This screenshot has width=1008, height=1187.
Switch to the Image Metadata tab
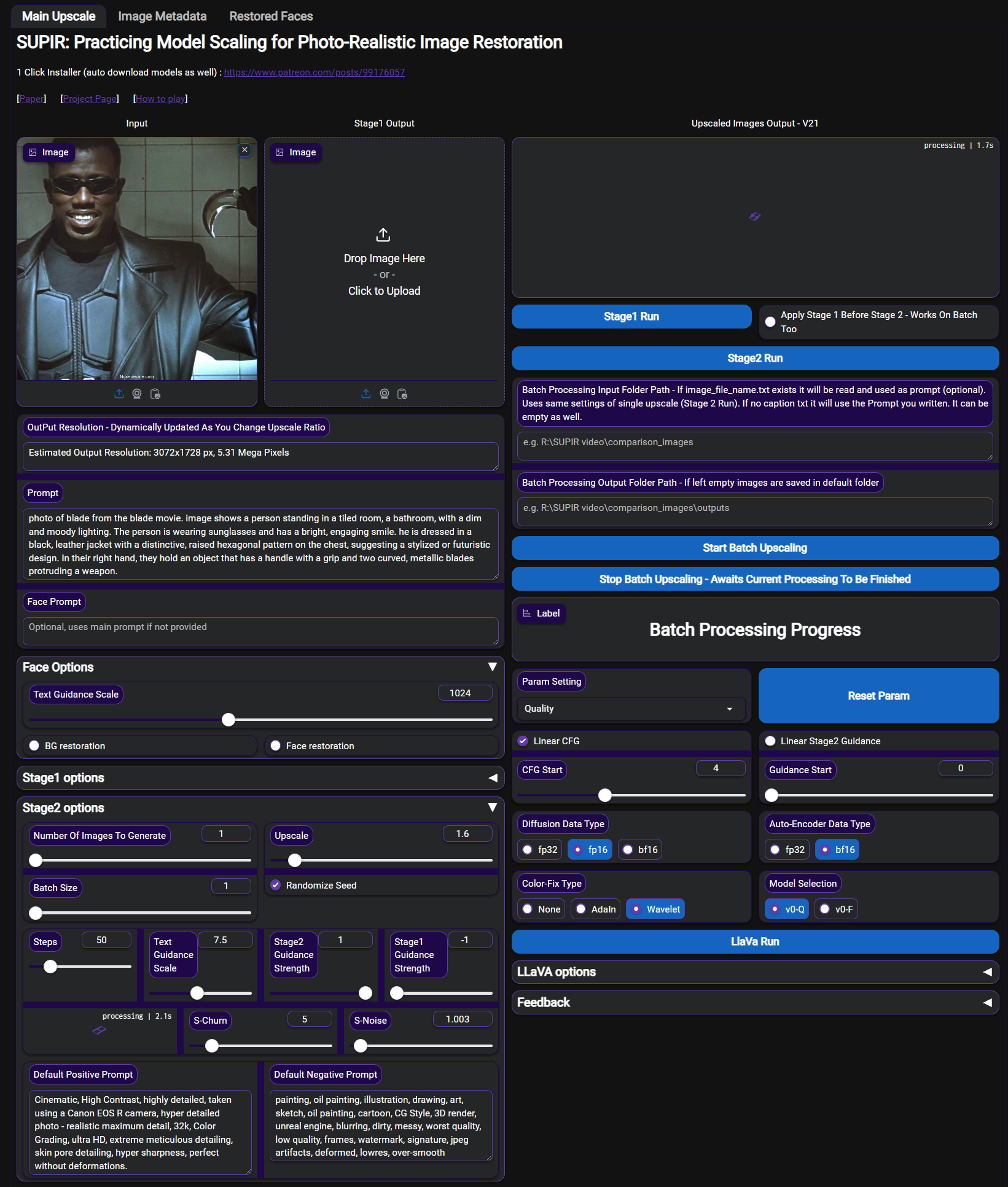(x=162, y=16)
